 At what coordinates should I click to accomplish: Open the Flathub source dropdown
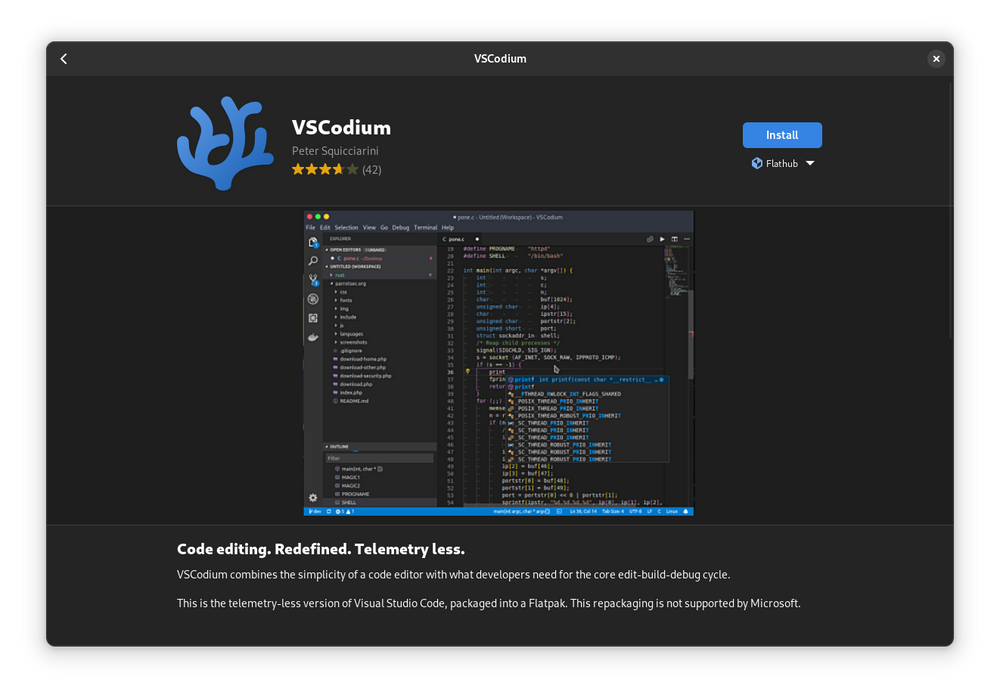809,163
